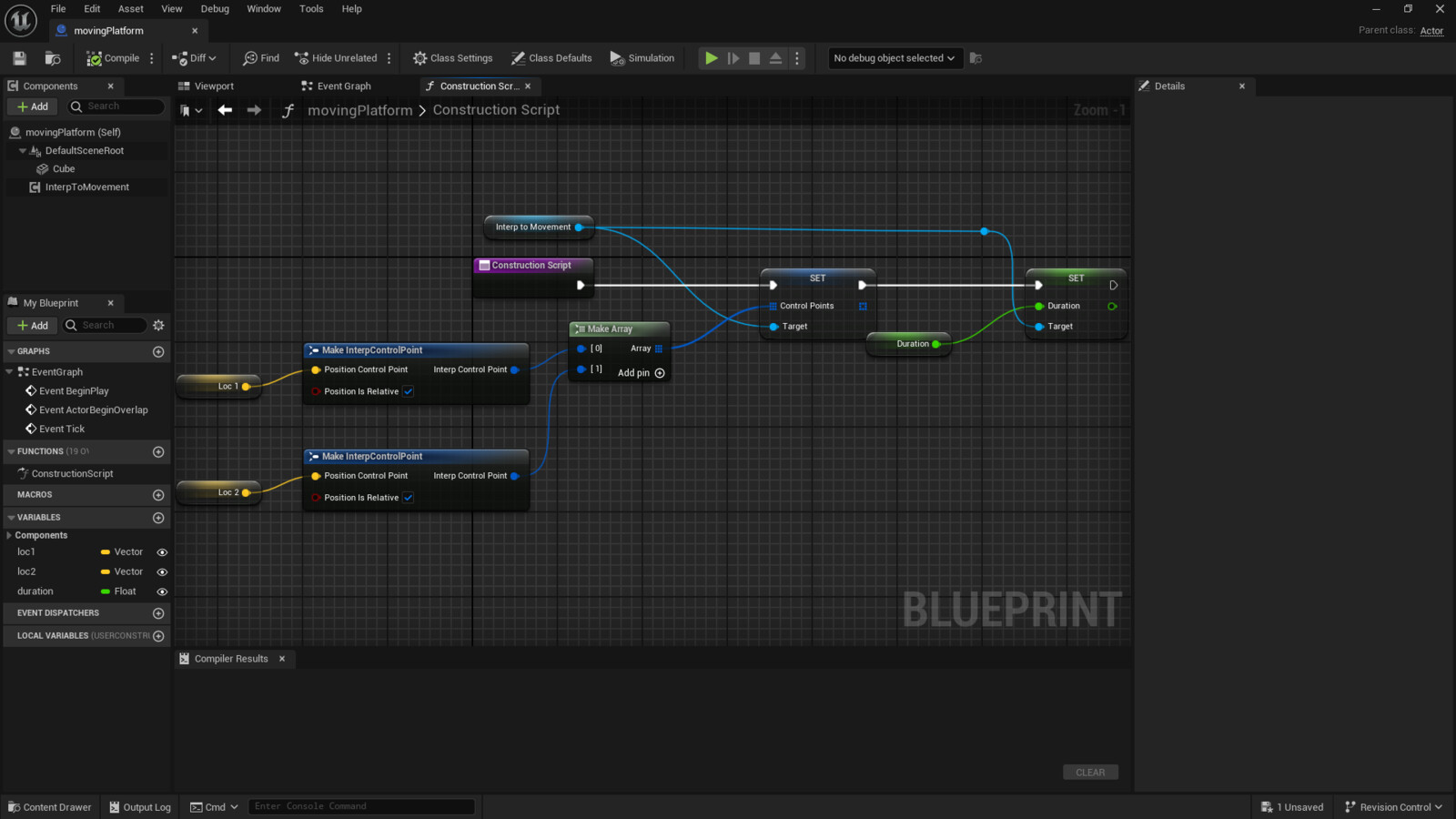The width and height of the screenshot is (1456, 819).
Task: Save the blueprint with floppy disk icon
Action: 19,58
